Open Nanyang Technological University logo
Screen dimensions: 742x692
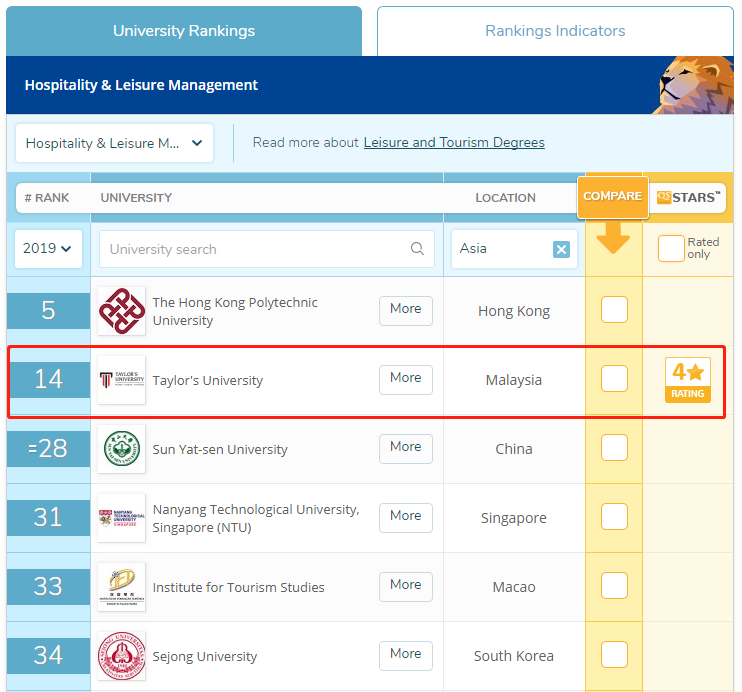[x=122, y=518]
